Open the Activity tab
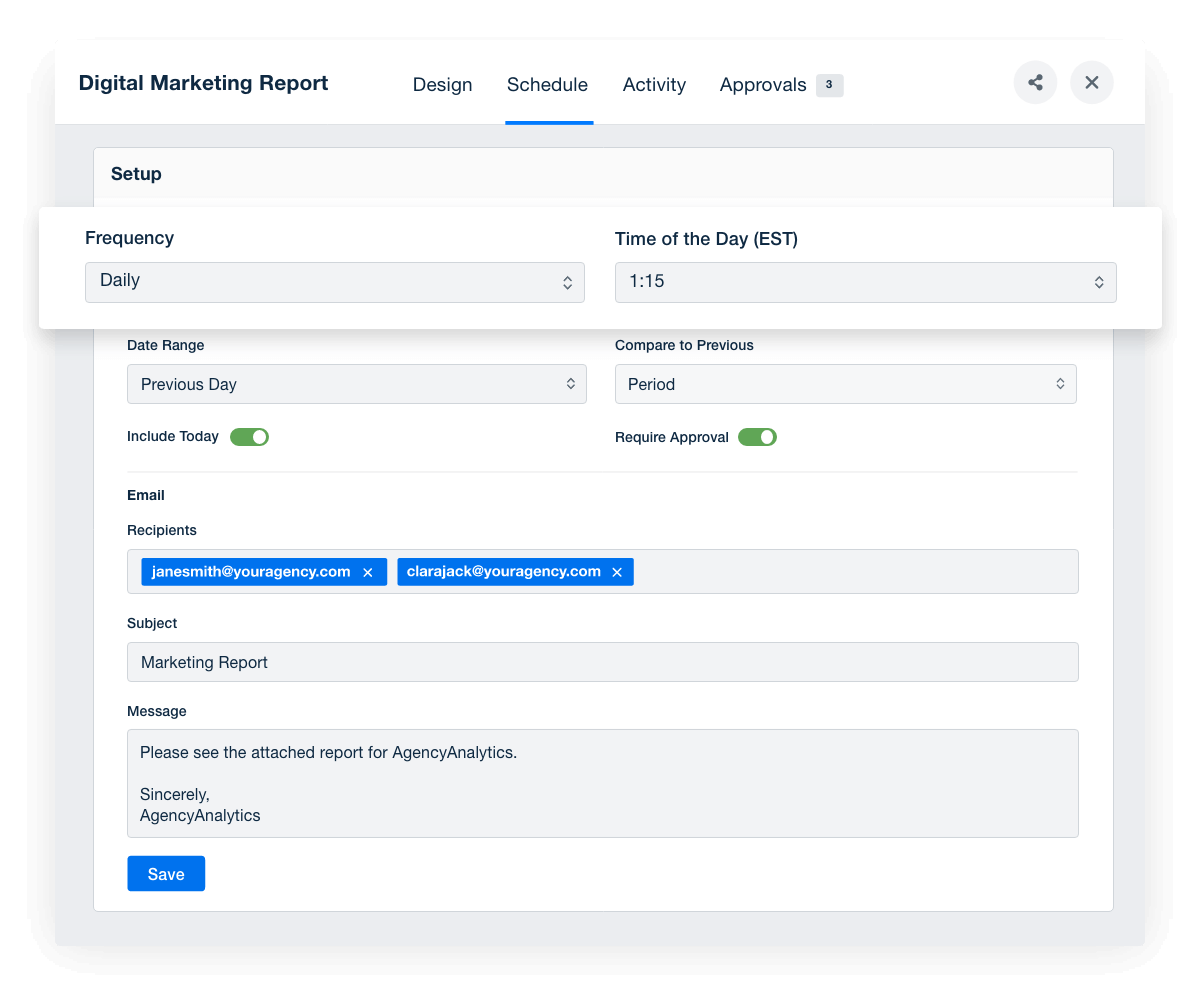 [x=654, y=85]
